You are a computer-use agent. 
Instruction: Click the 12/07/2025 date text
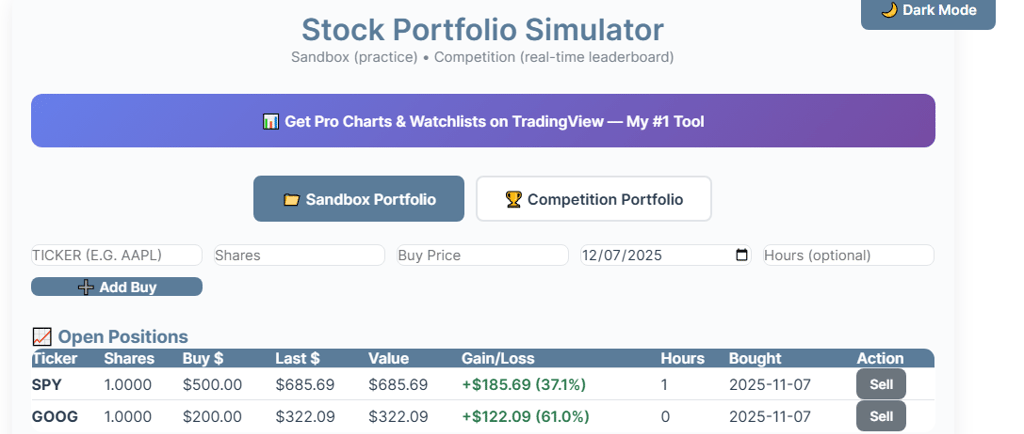point(623,255)
